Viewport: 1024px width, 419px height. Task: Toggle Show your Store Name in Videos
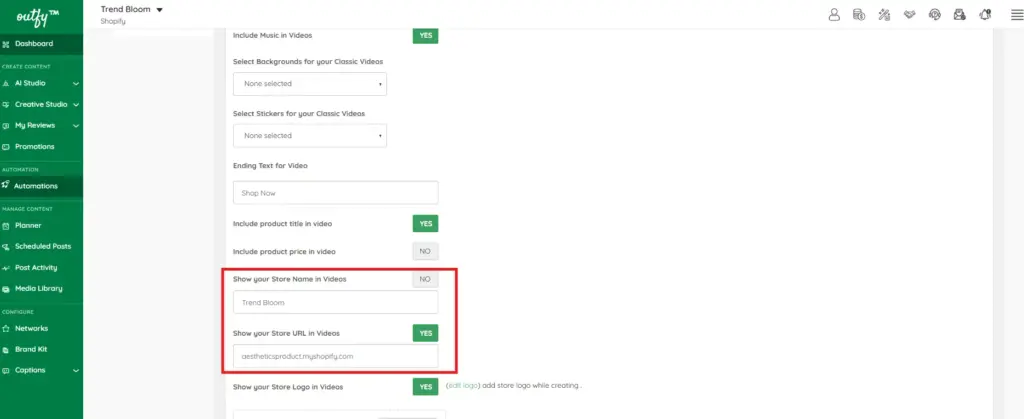425,279
